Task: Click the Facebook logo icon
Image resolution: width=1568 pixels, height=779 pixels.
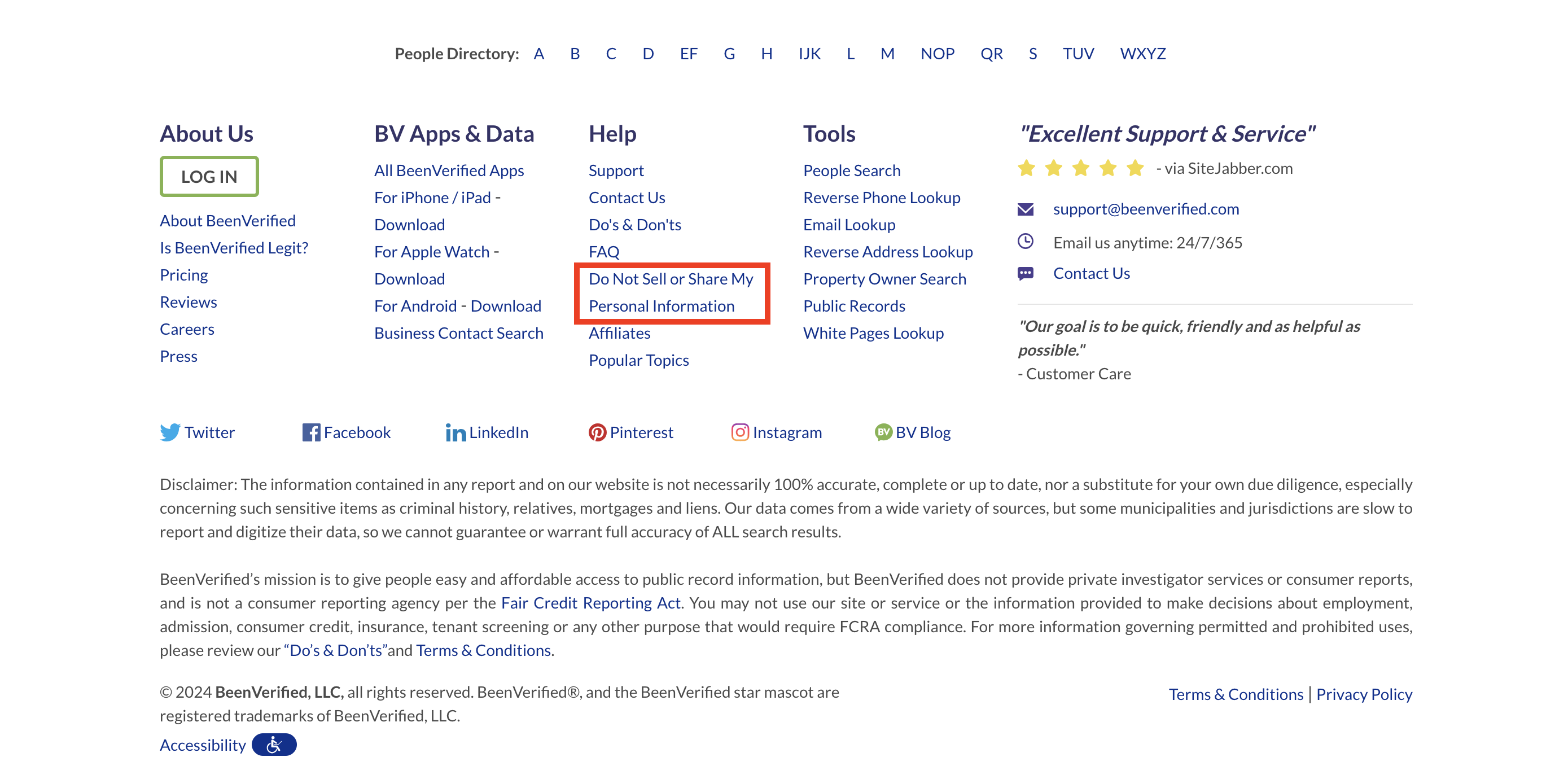Action: (x=311, y=432)
